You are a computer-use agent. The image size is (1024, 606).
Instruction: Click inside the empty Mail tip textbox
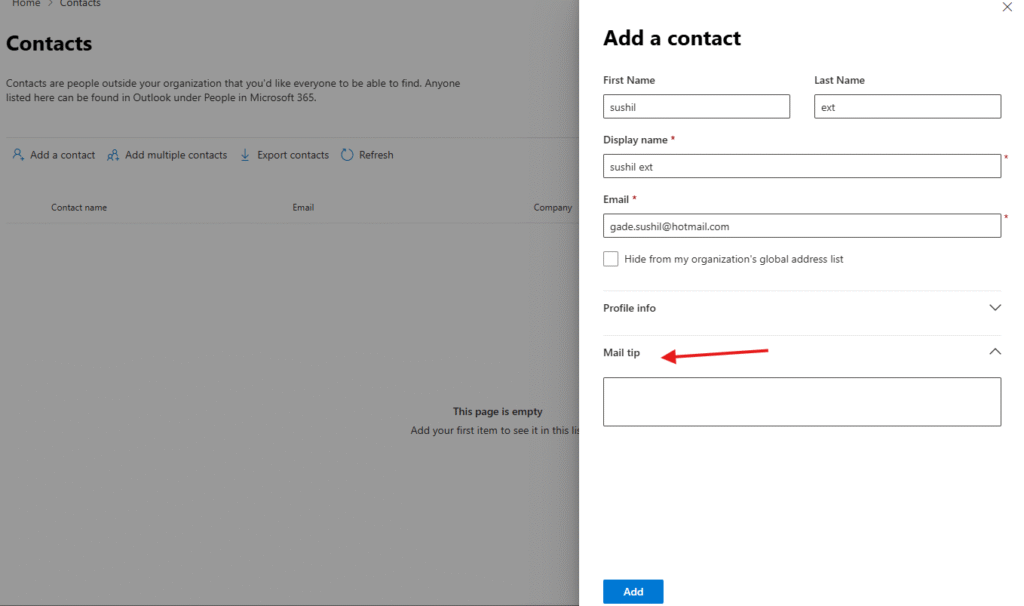pos(801,402)
